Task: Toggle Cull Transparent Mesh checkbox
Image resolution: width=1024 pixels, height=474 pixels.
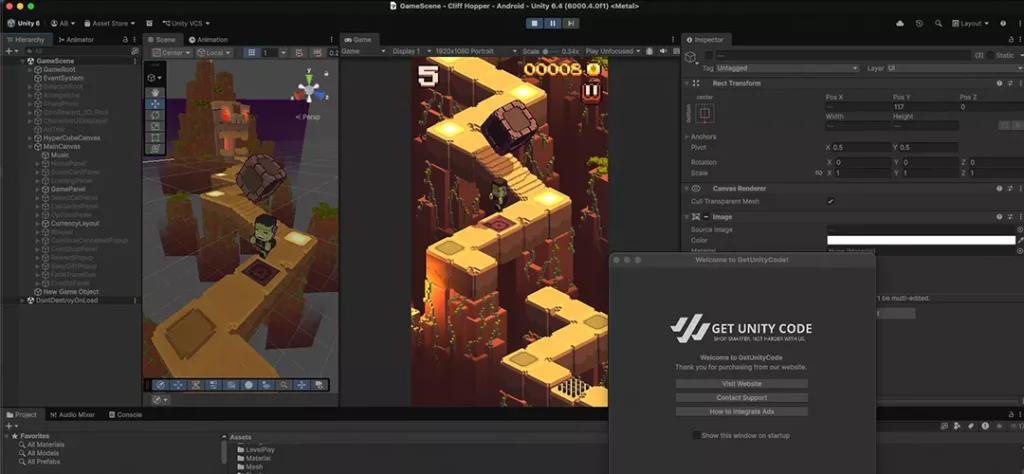Action: click(830, 201)
